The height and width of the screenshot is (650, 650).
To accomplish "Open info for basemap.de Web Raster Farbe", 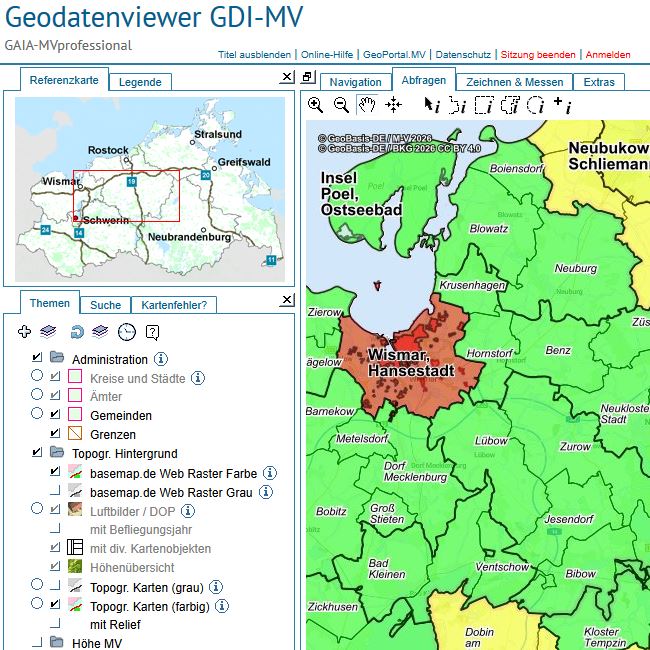I will point(270,473).
